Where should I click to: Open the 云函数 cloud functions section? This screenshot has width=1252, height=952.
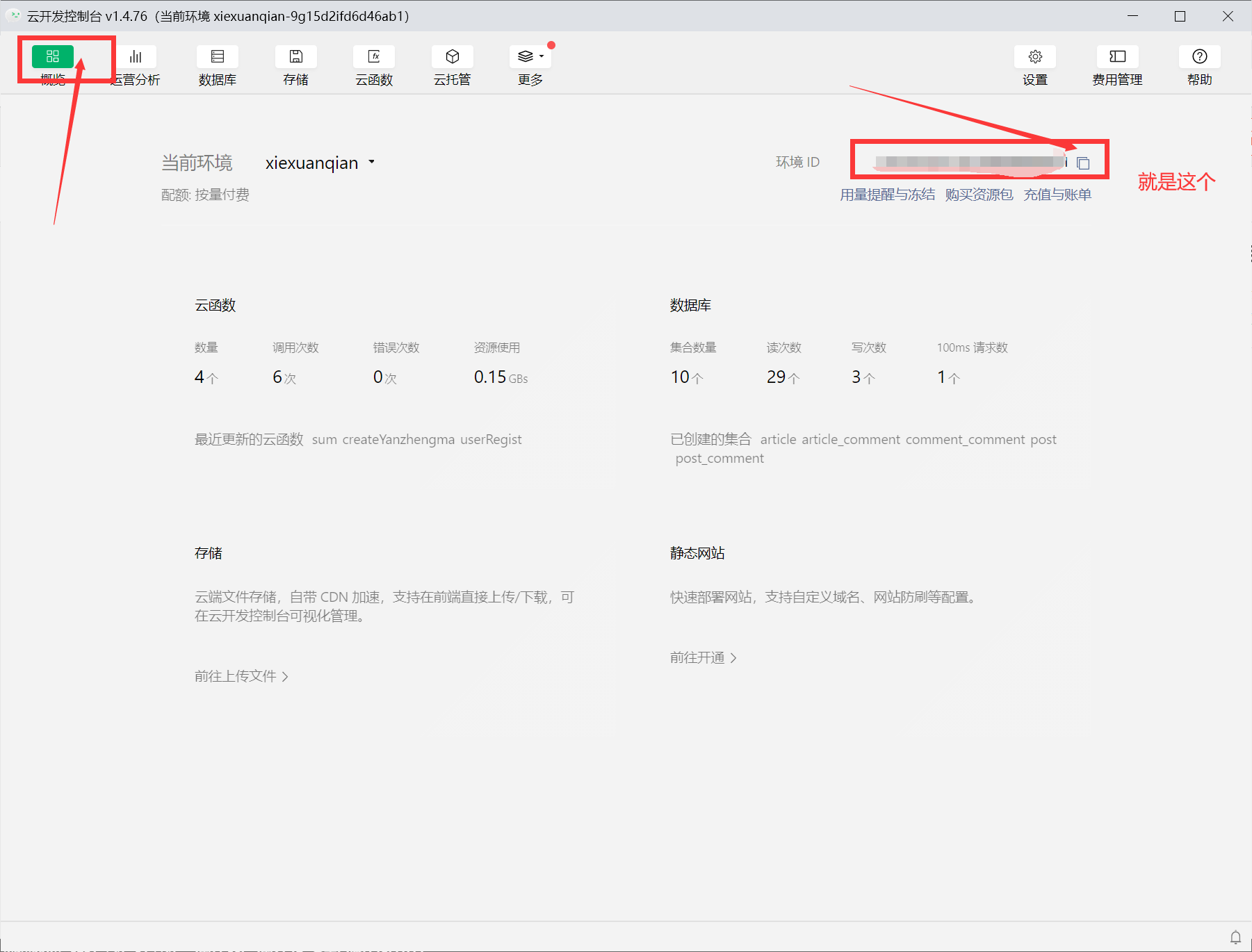click(x=374, y=65)
